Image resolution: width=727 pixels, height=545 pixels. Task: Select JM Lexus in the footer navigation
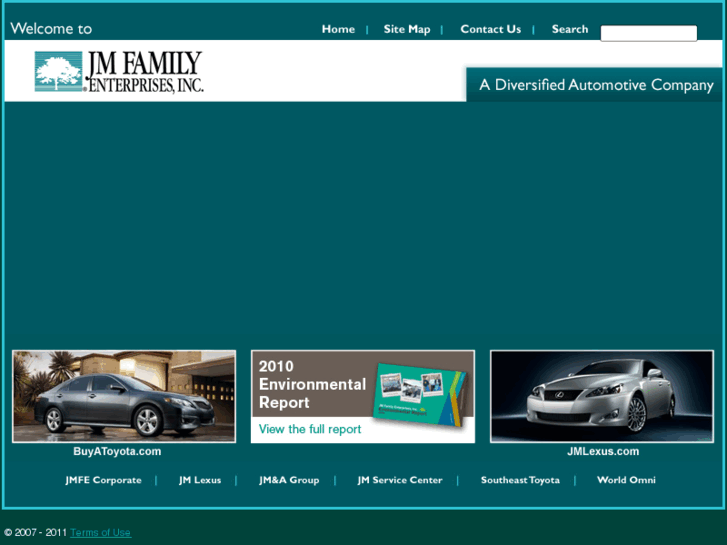(200, 480)
